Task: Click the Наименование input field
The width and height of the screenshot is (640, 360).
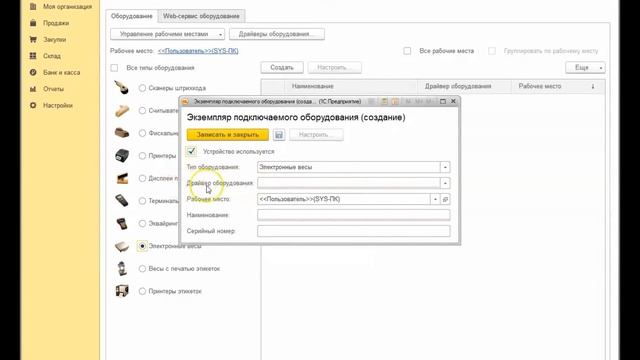Action: (x=353, y=215)
